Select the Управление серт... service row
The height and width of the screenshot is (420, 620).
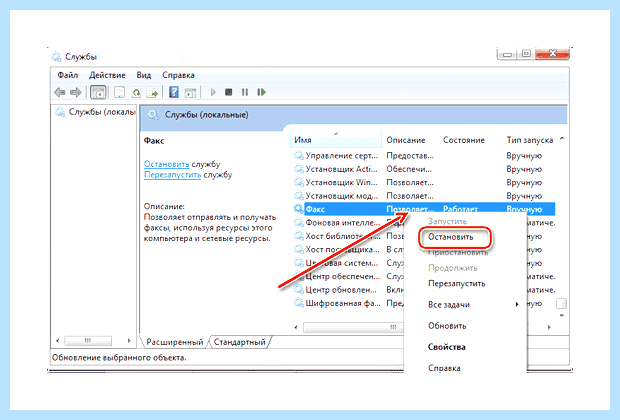pos(424,155)
